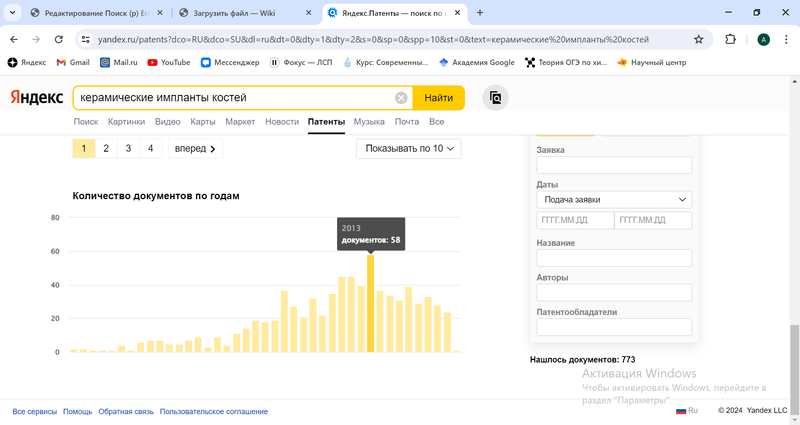The height and width of the screenshot is (425, 800).
Task: Switch to the Картинки search tab
Action: (126, 122)
